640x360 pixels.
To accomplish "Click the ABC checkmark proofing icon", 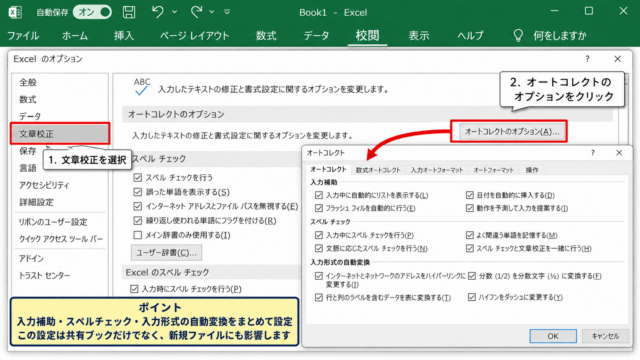I will pos(142,87).
